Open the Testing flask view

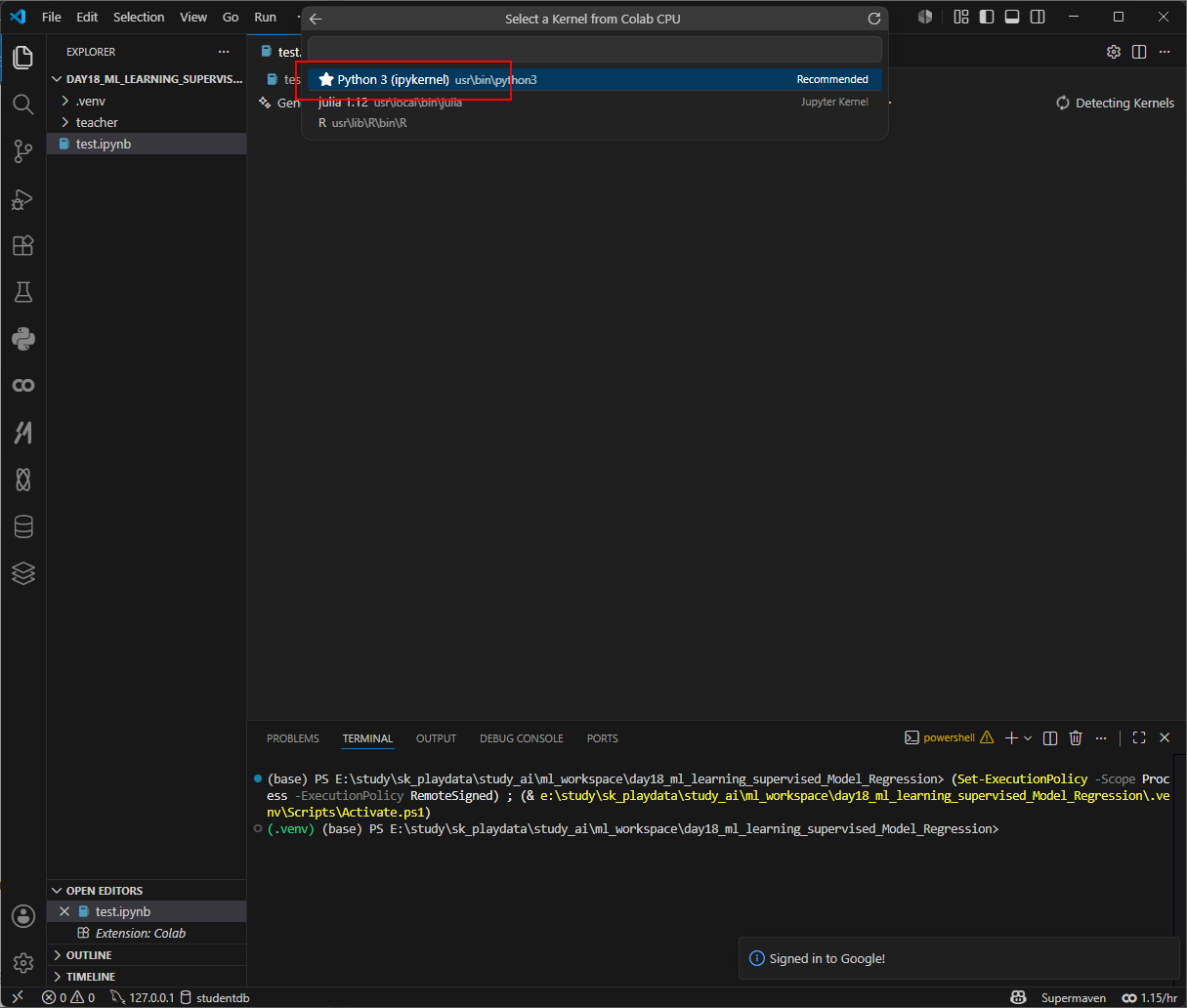[23, 292]
